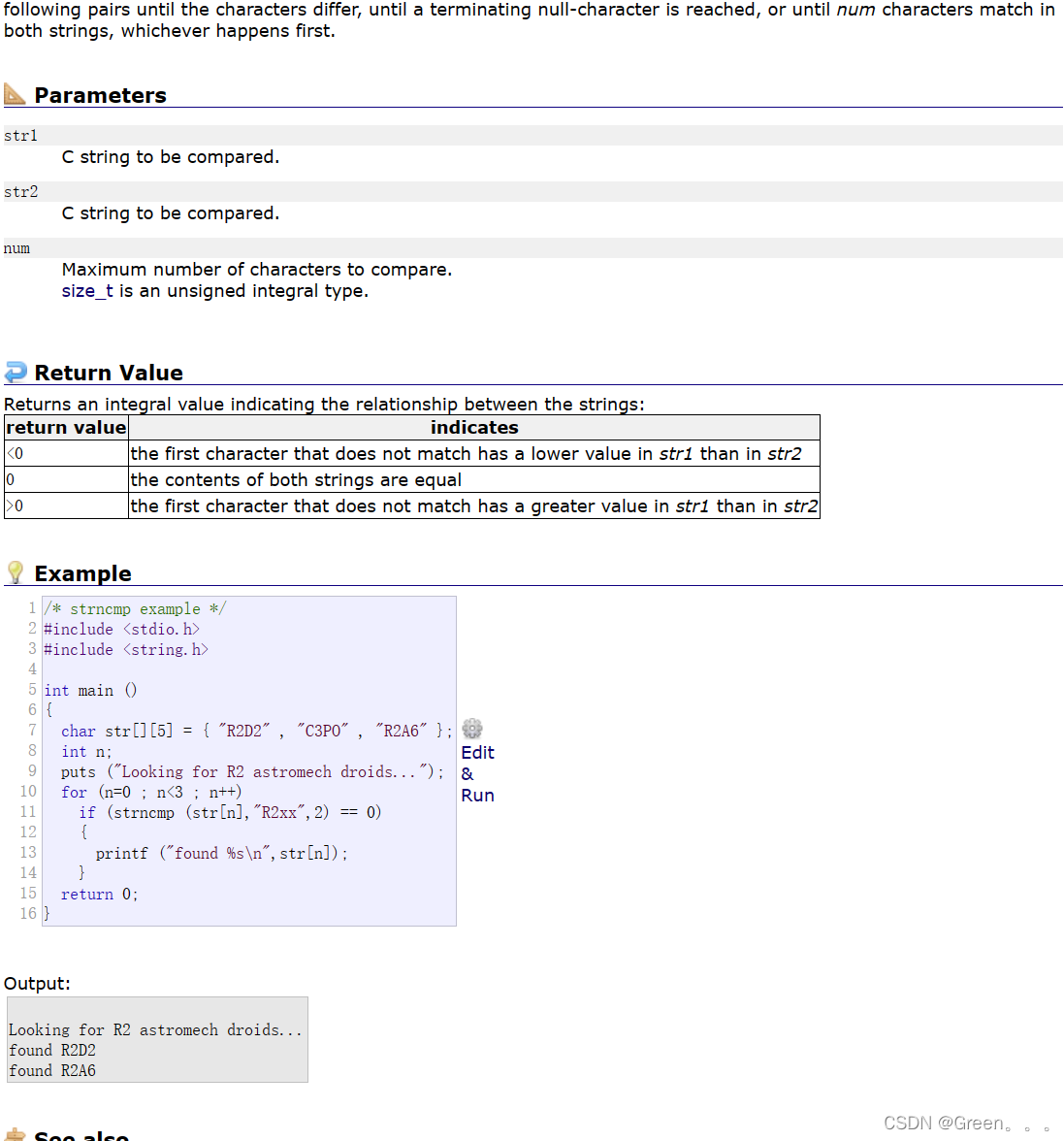Click the cell mentioning 'greater value in str1'

tap(474, 506)
